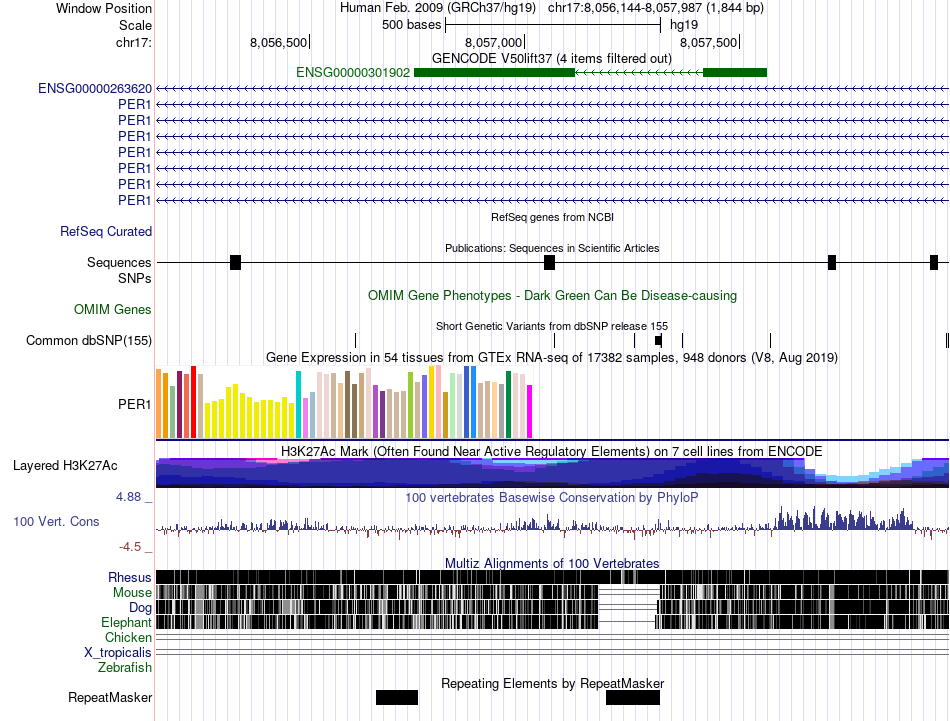Click the GENCODE V50lift37 track title

point(551,59)
